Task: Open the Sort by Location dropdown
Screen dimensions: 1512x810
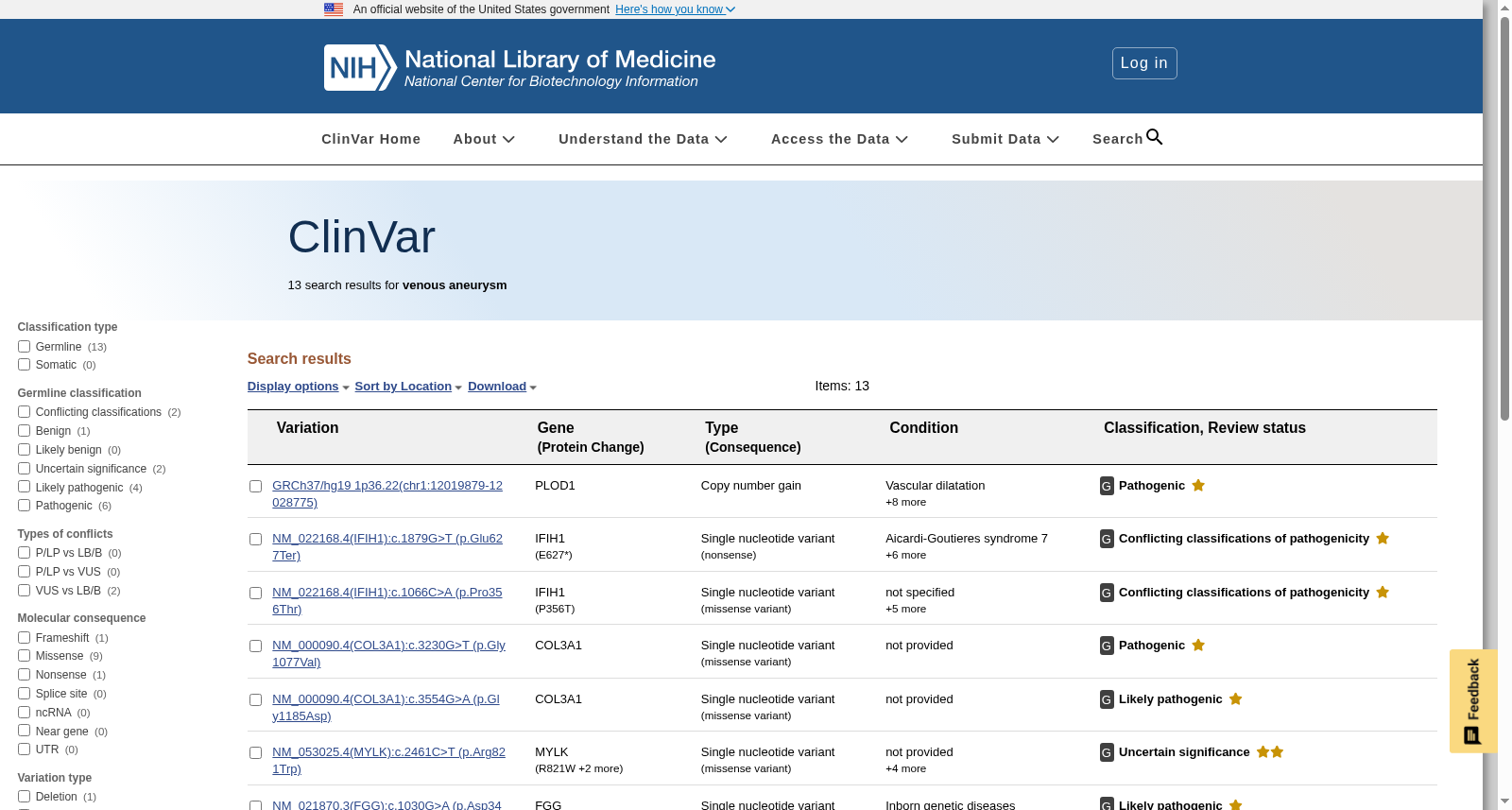Action: coord(408,387)
